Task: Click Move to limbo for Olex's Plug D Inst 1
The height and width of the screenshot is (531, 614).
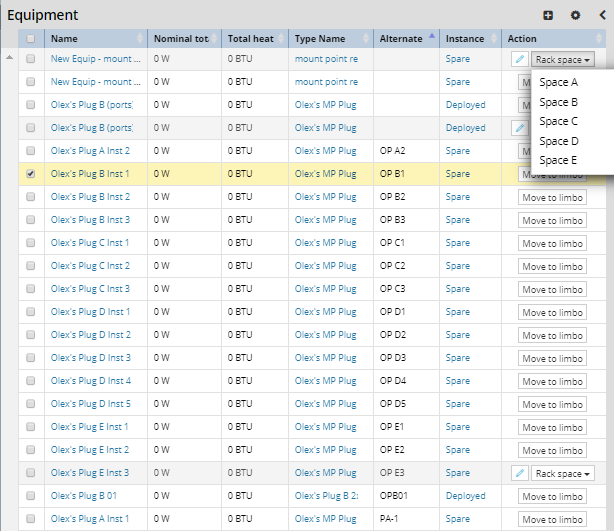Action: pos(552,312)
